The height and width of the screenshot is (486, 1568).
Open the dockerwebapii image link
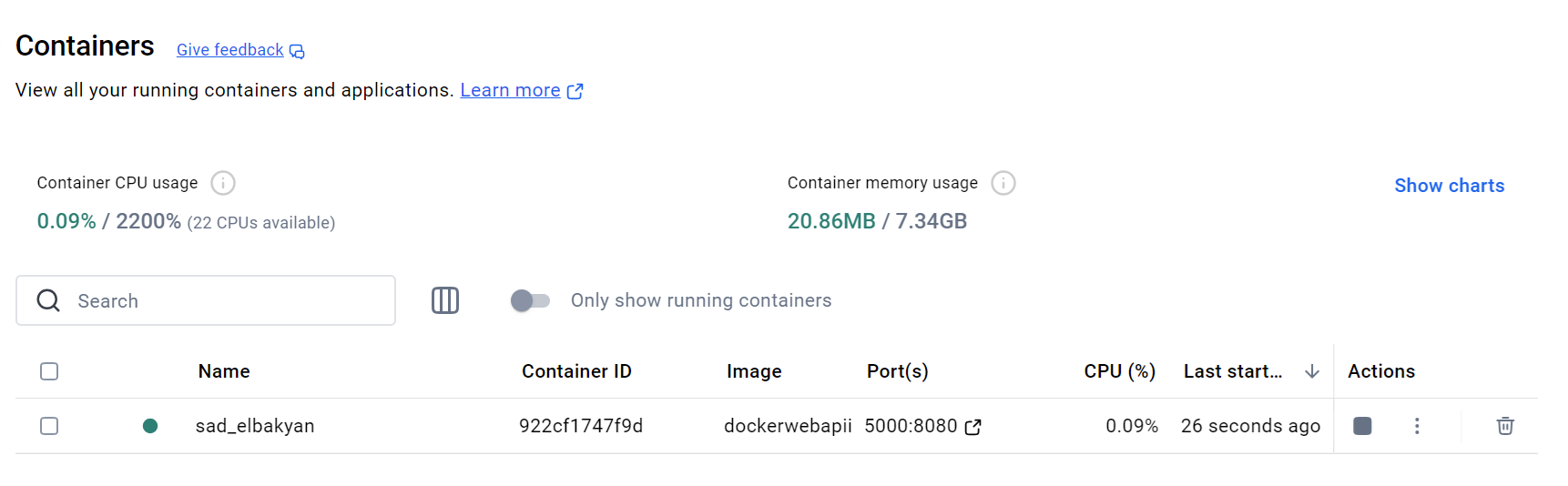tap(788, 426)
